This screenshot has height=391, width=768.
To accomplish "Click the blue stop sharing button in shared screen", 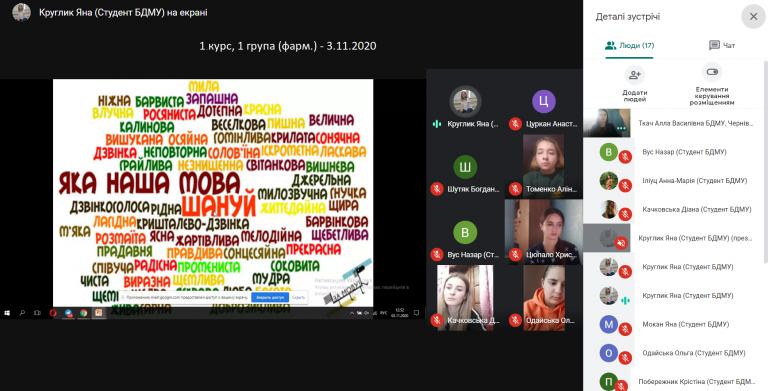I will pyautogui.click(x=269, y=297).
